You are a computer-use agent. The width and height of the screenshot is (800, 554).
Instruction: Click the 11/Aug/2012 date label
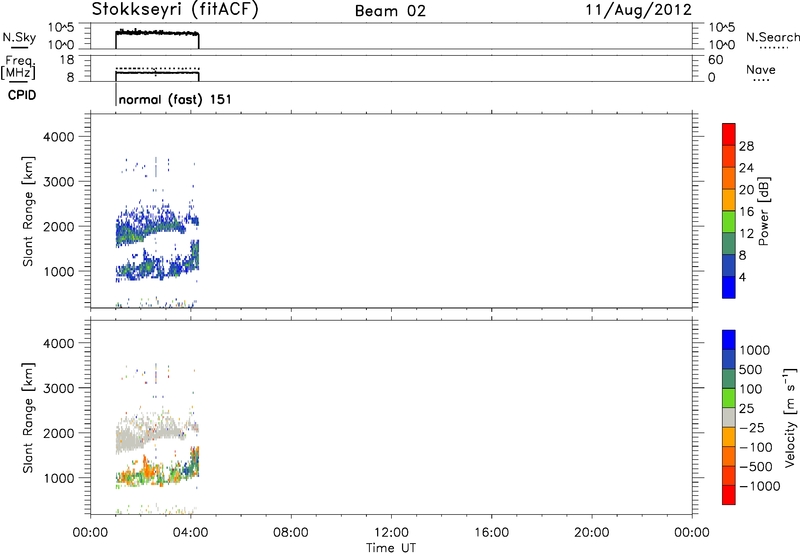tap(638, 10)
